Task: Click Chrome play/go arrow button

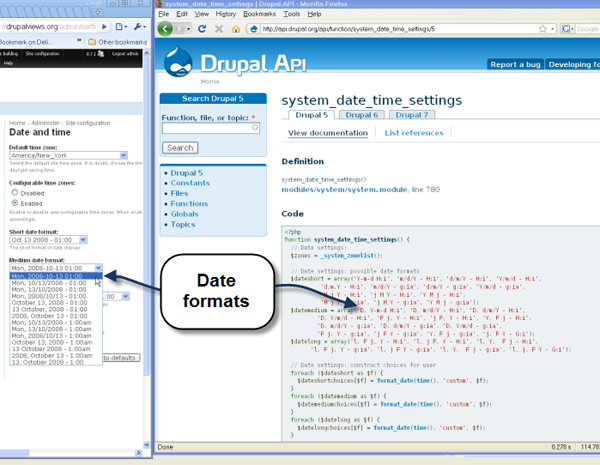Action: (x=104, y=26)
